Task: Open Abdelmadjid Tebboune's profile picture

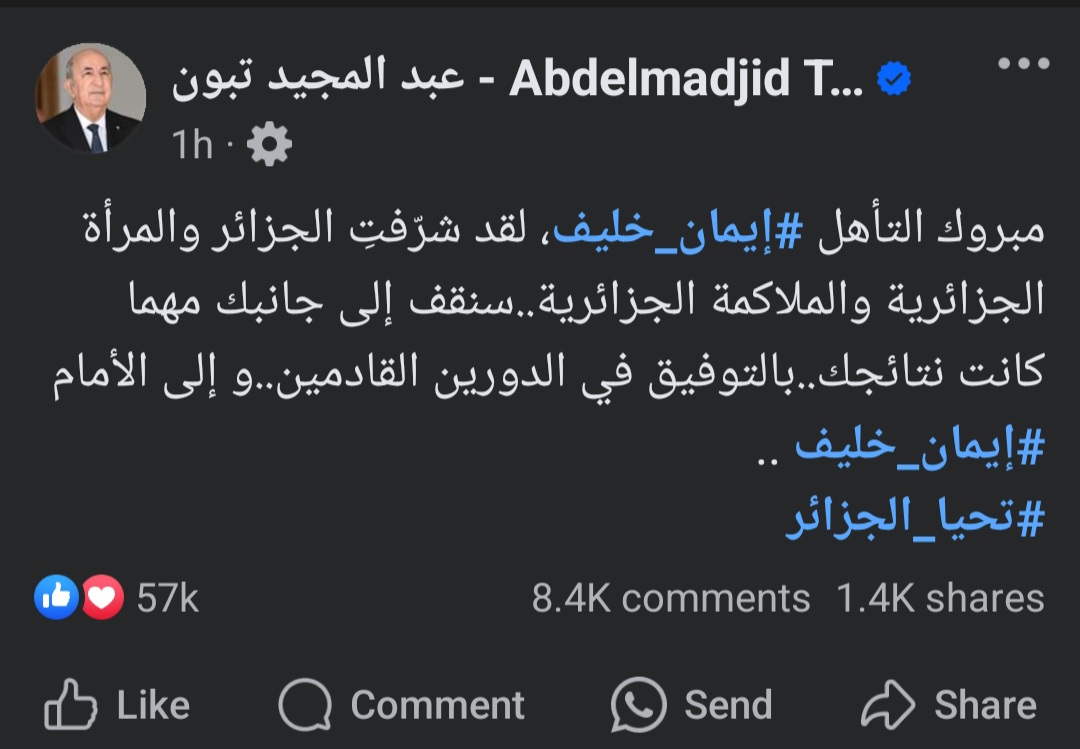Action: pos(90,98)
